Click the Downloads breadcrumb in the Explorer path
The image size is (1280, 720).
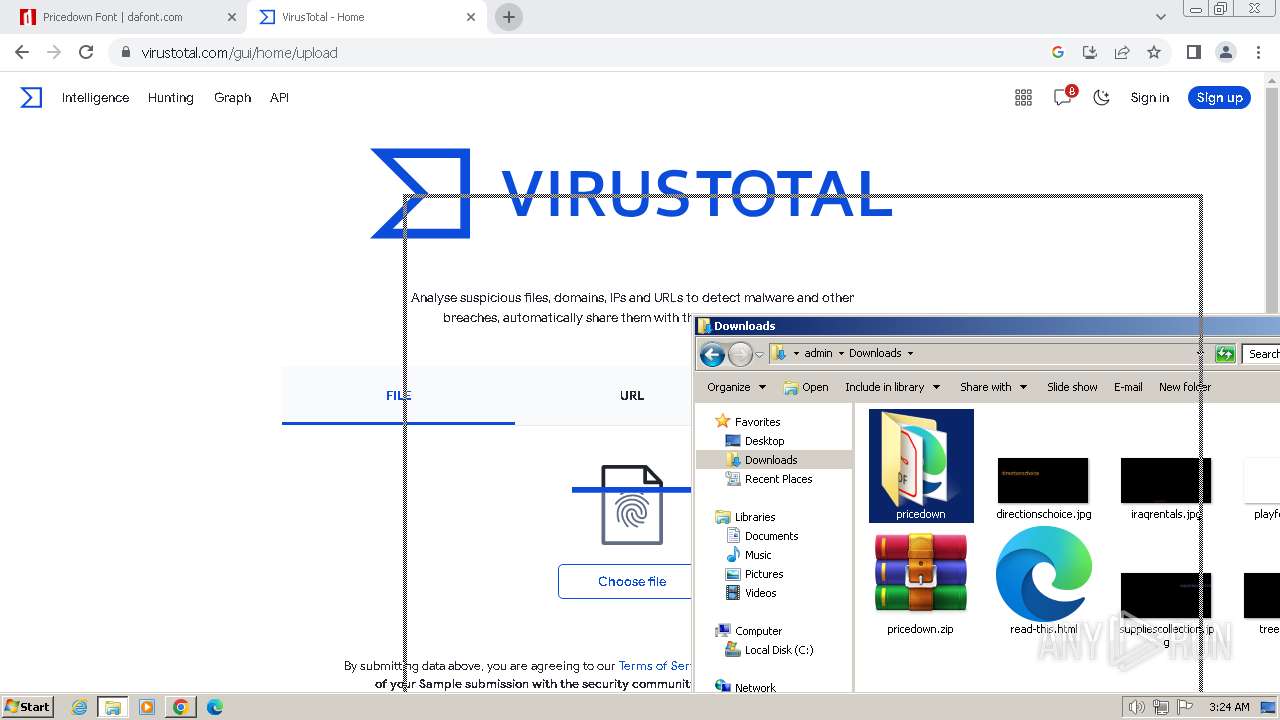click(x=875, y=353)
